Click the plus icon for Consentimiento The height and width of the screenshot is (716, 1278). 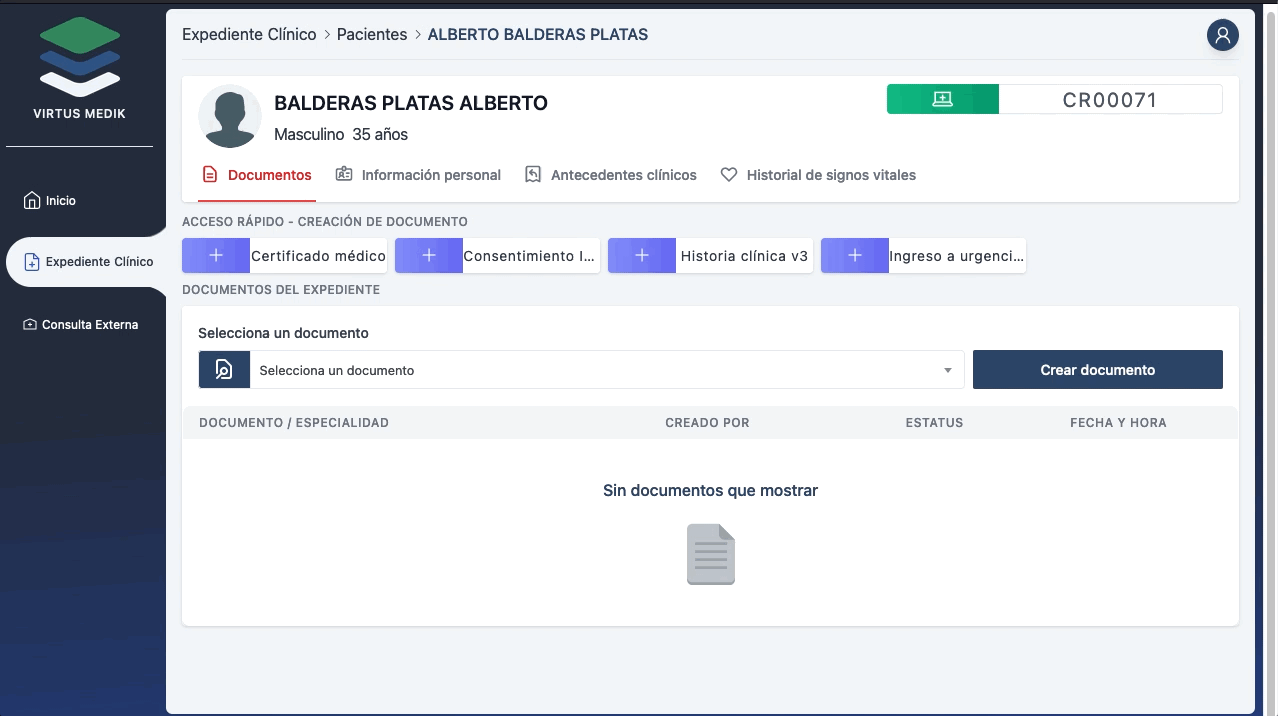point(429,256)
